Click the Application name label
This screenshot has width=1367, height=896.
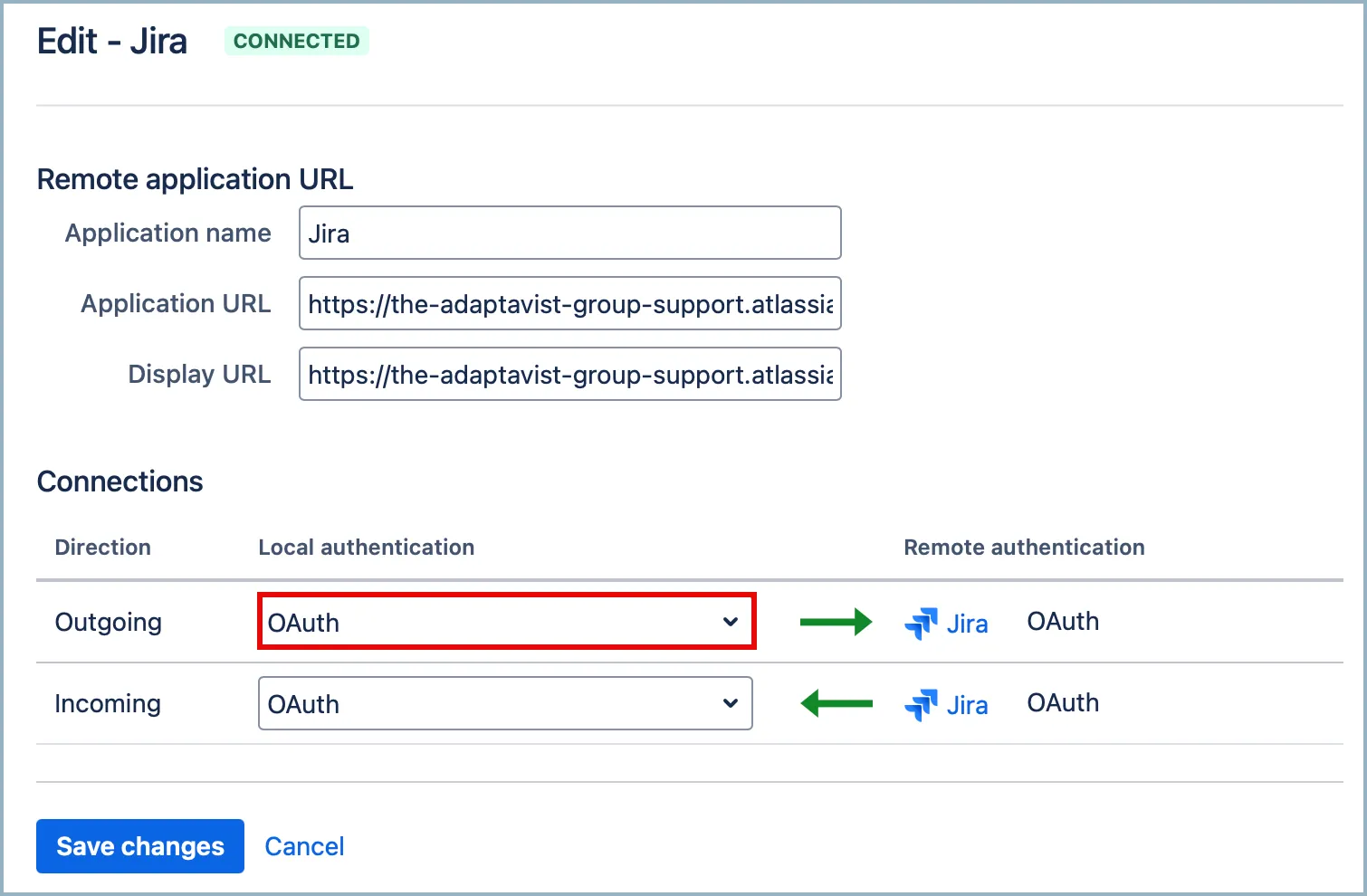[x=168, y=233]
